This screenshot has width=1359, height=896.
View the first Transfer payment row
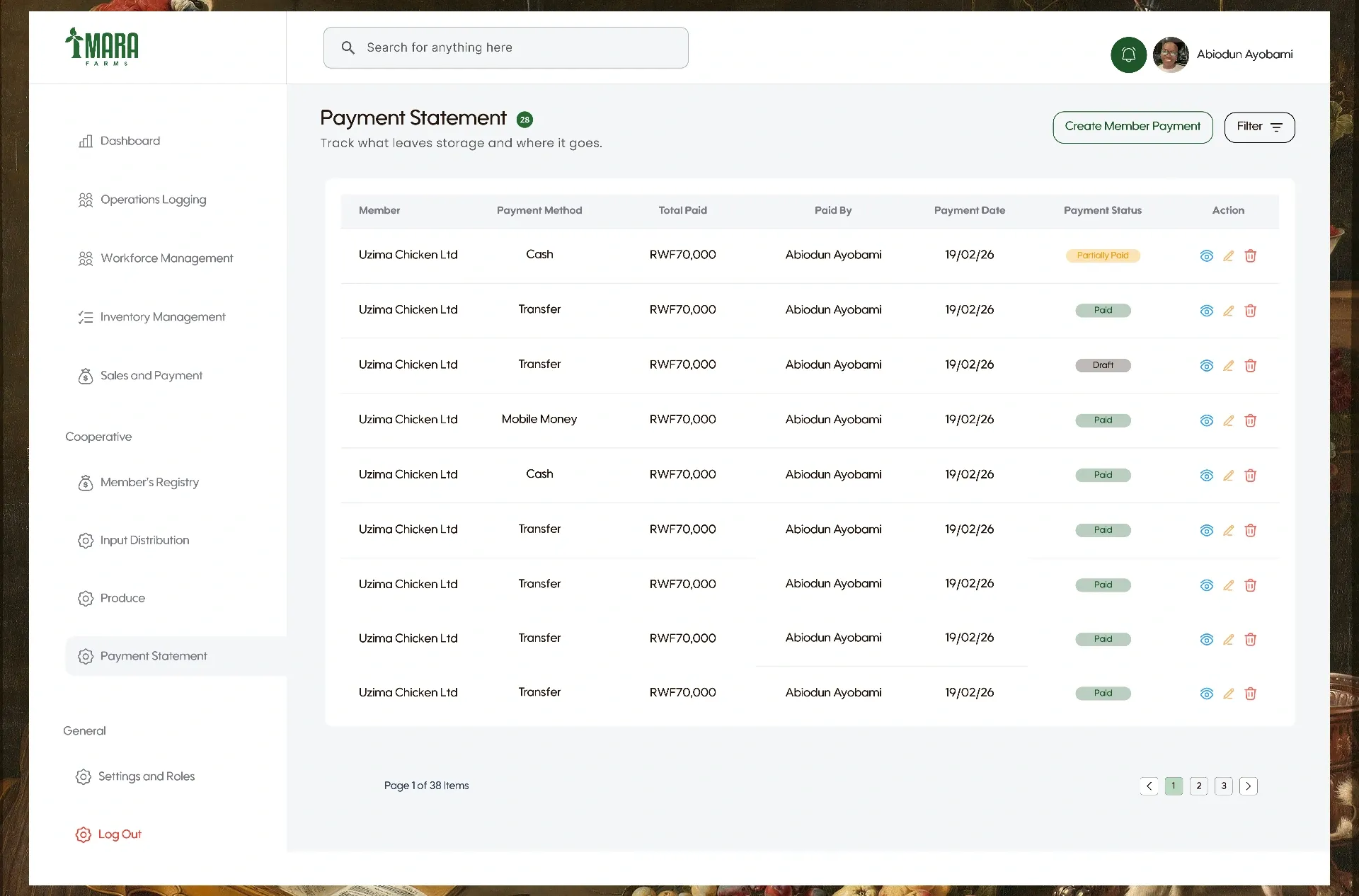click(1206, 311)
